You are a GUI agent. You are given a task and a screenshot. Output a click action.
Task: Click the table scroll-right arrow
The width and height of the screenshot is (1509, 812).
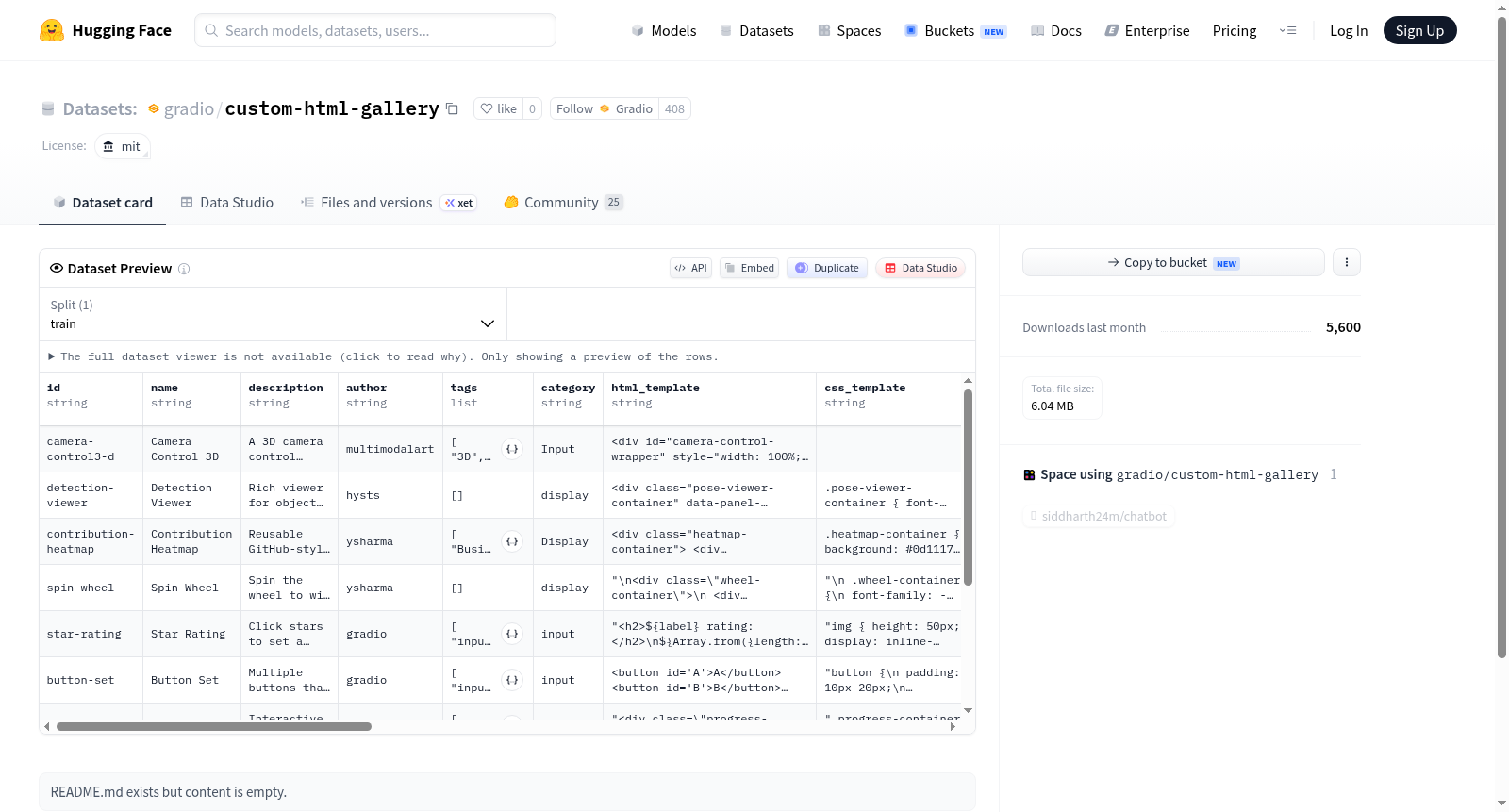(953, 726)
